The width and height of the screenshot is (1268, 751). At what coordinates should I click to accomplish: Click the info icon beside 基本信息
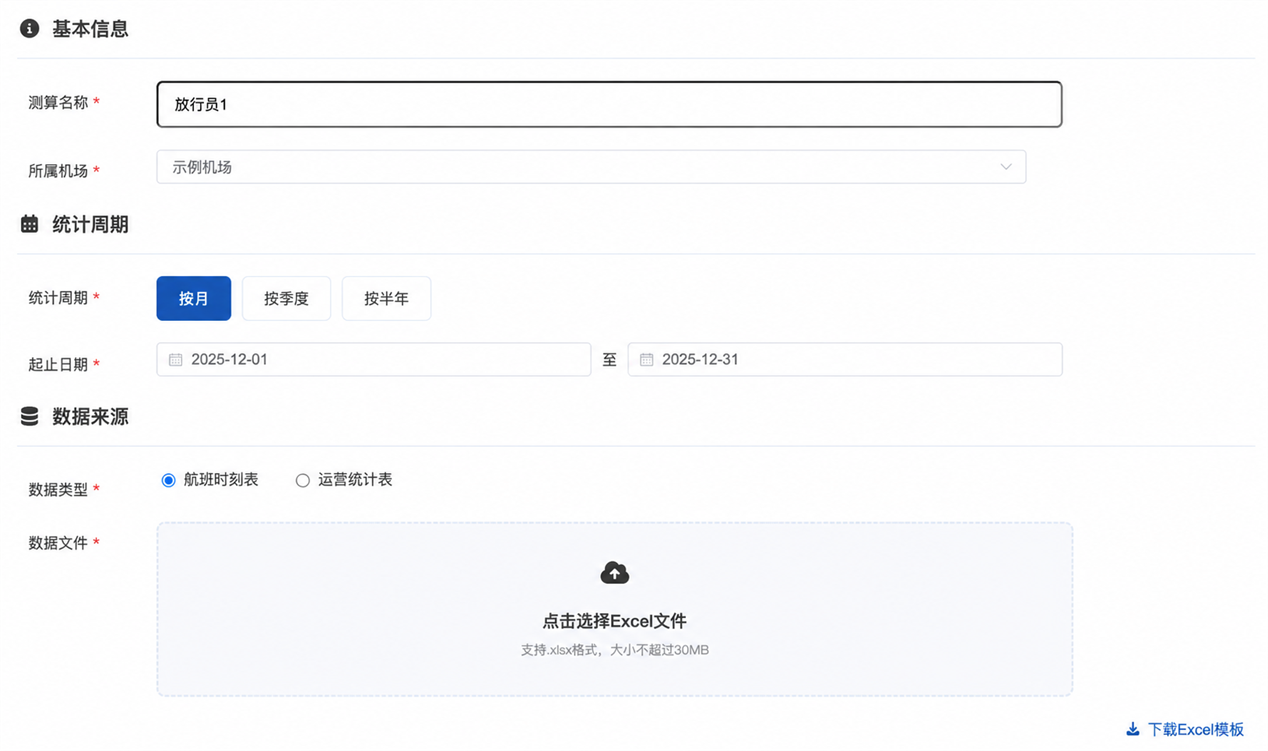(x=30, y=29)
